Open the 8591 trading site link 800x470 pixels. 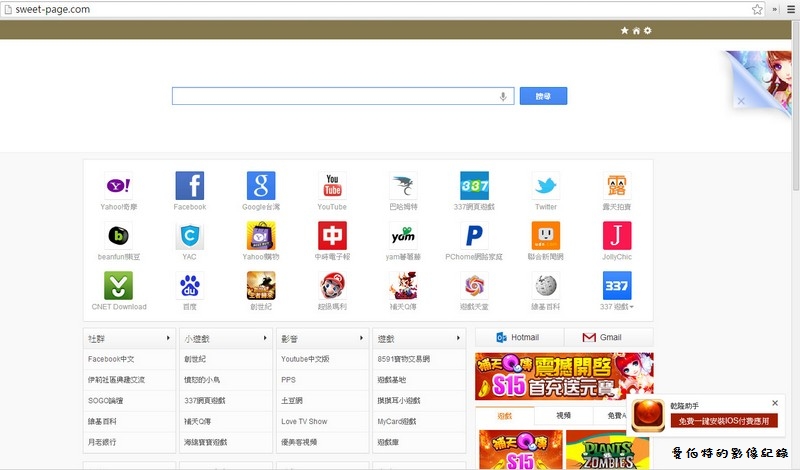(404, 359)
